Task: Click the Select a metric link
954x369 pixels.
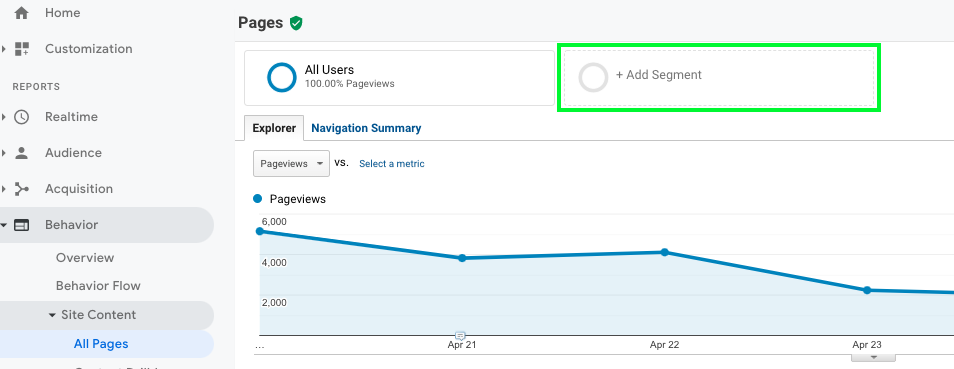Action: tap(392, 164)
